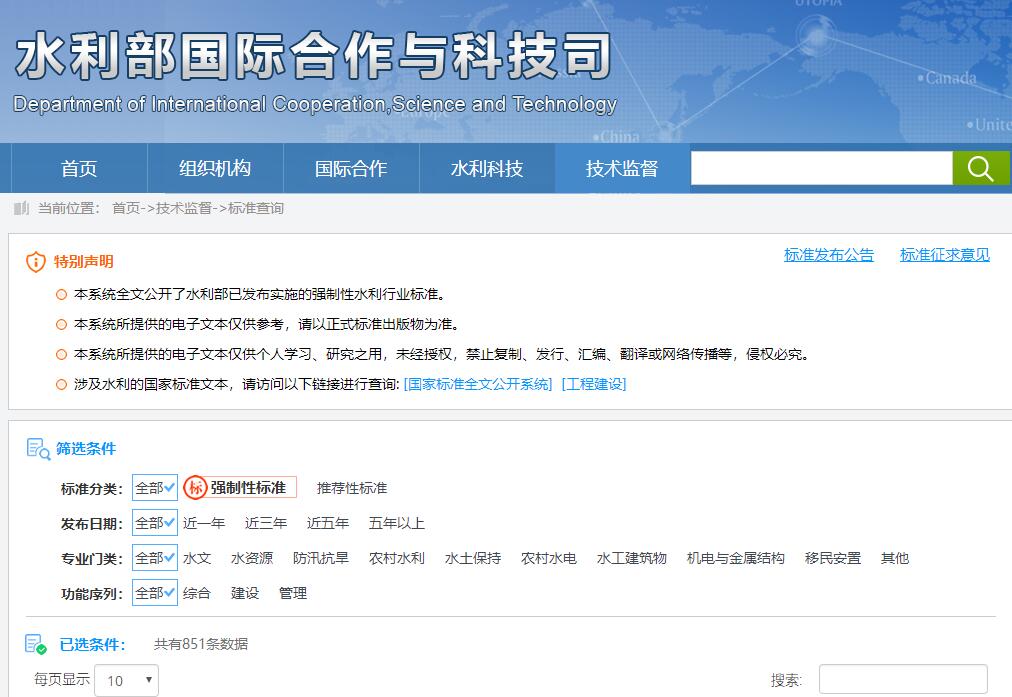
Task: Filter category 水资源
Action: pos(252,558)
